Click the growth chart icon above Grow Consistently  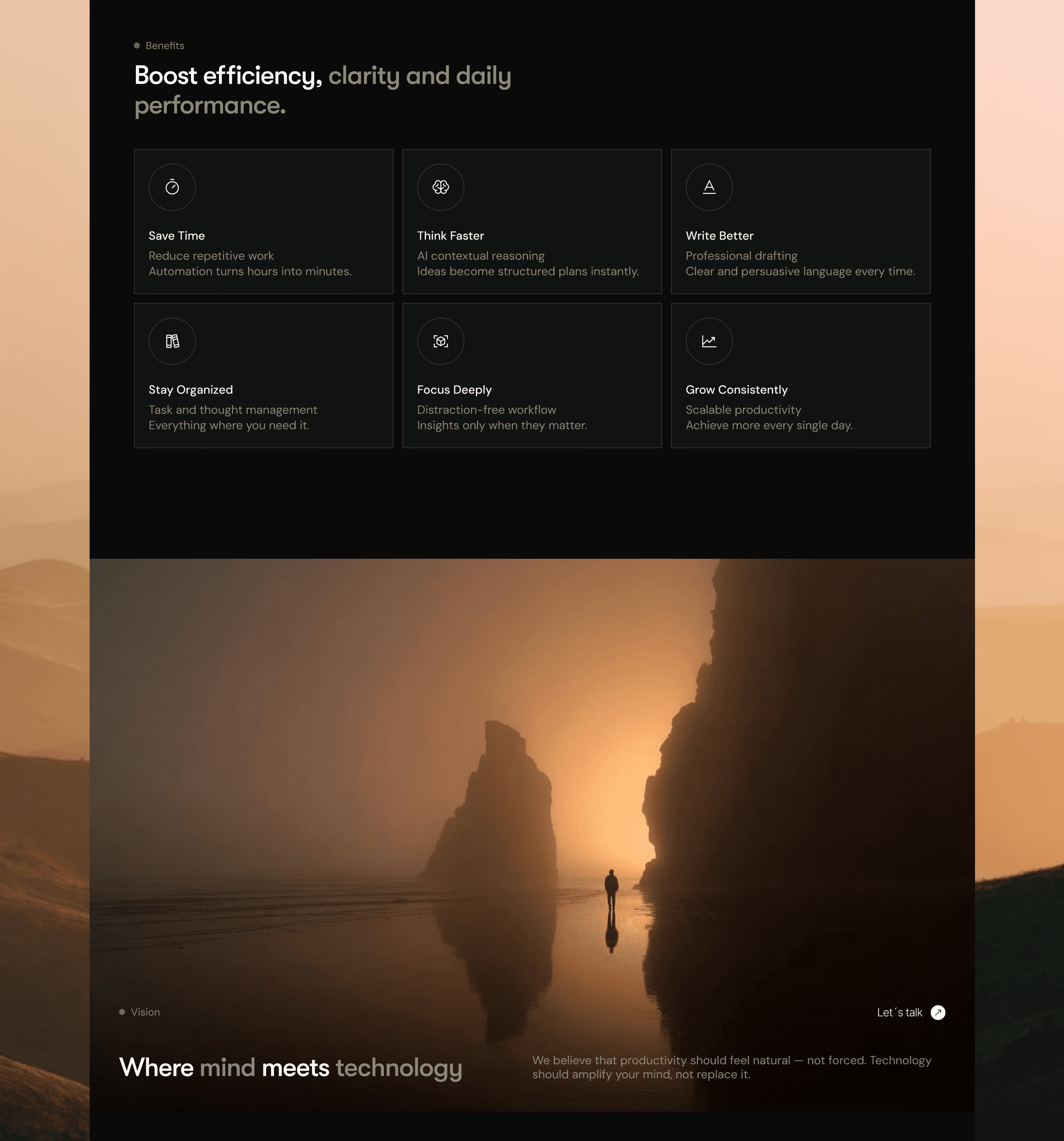709,342
